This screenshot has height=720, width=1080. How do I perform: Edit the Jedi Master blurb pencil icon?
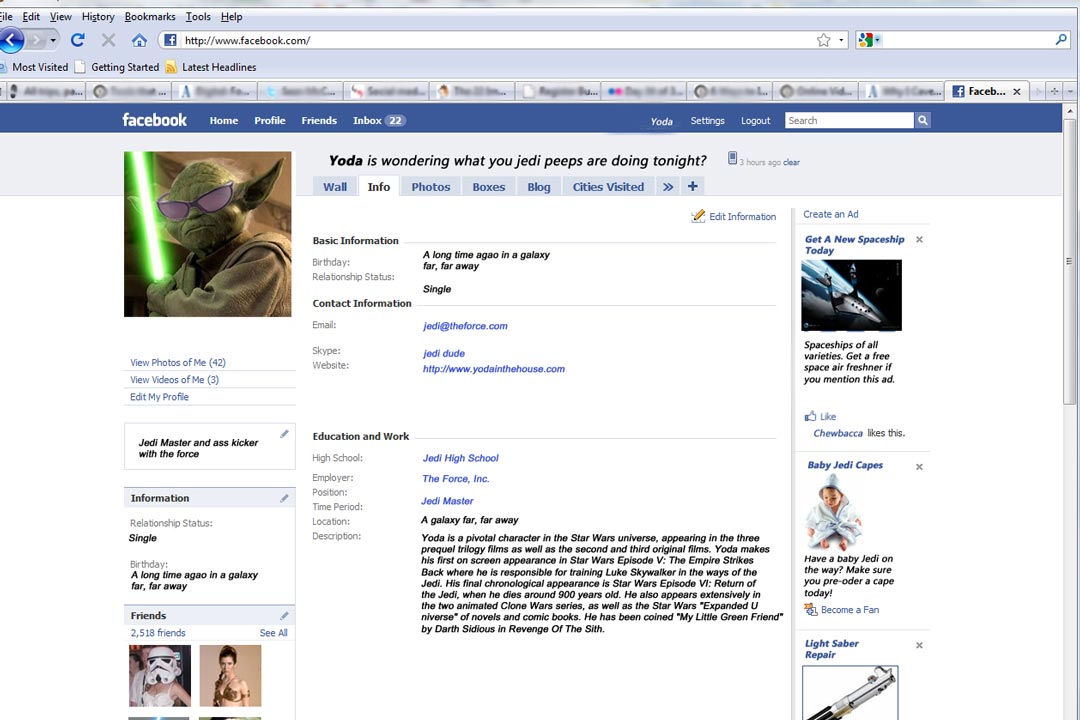284,434
